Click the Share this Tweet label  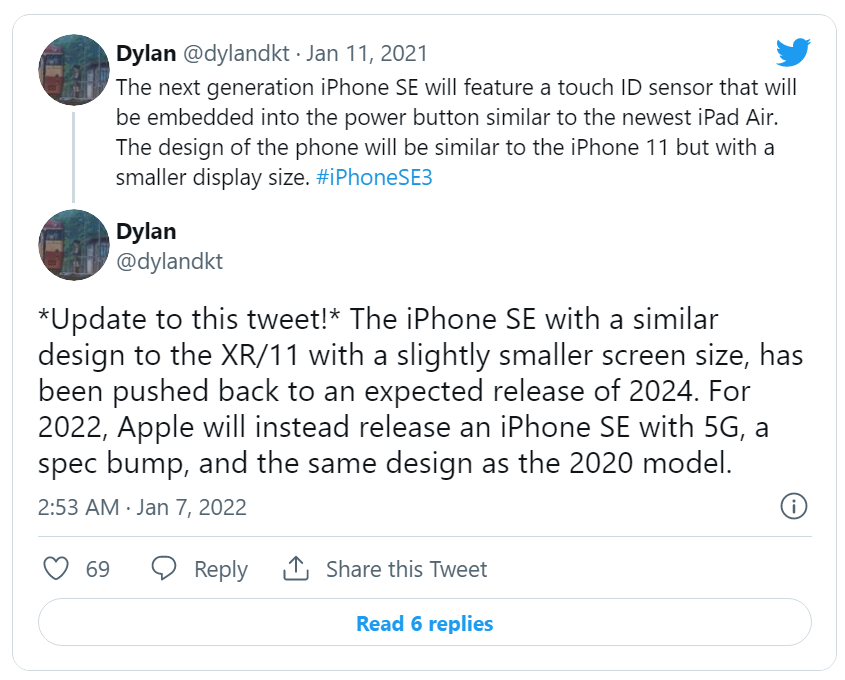click(406, 569)
